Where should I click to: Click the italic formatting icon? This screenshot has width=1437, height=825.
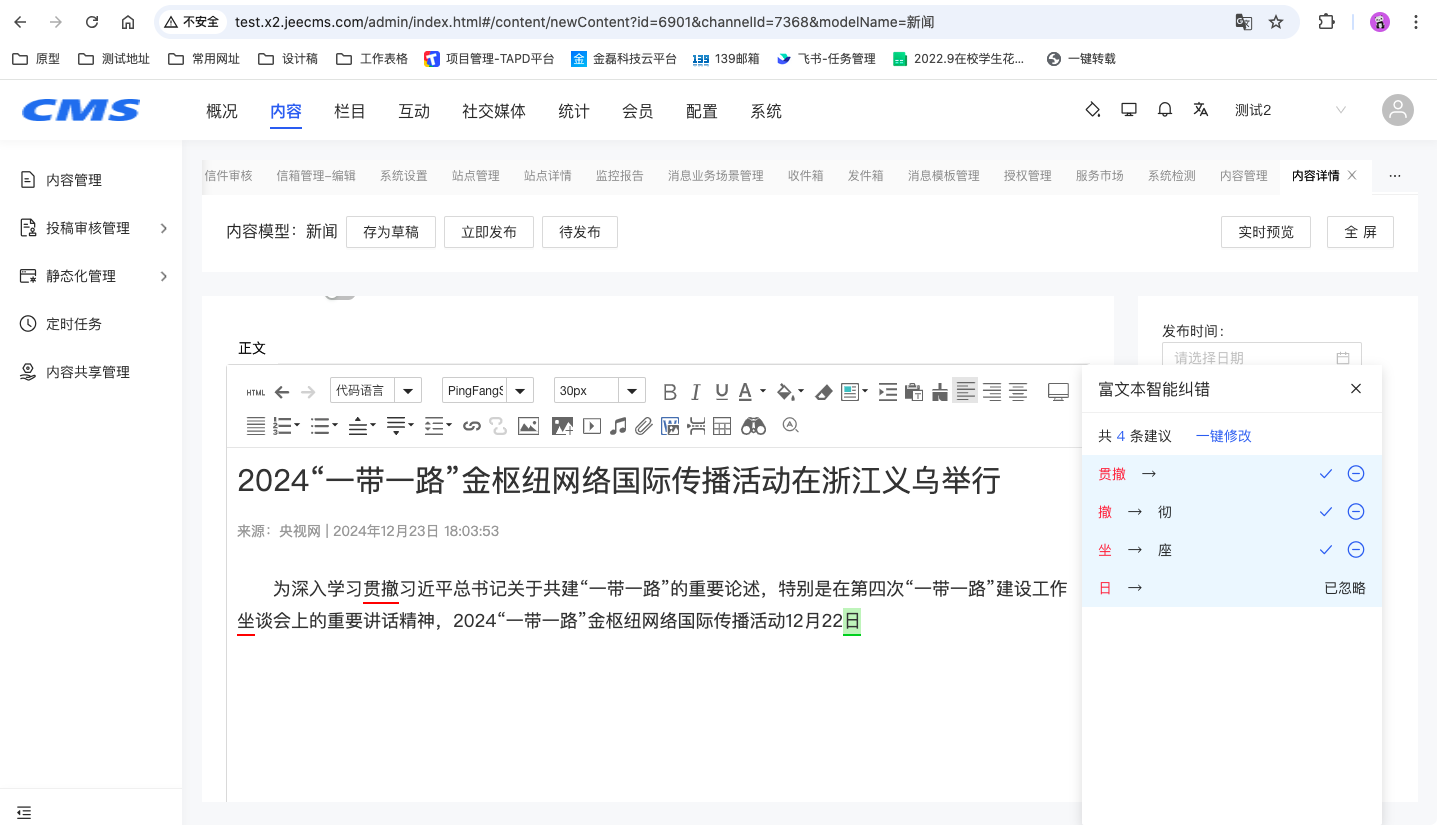pyautogui.click(x=695, y=392)
